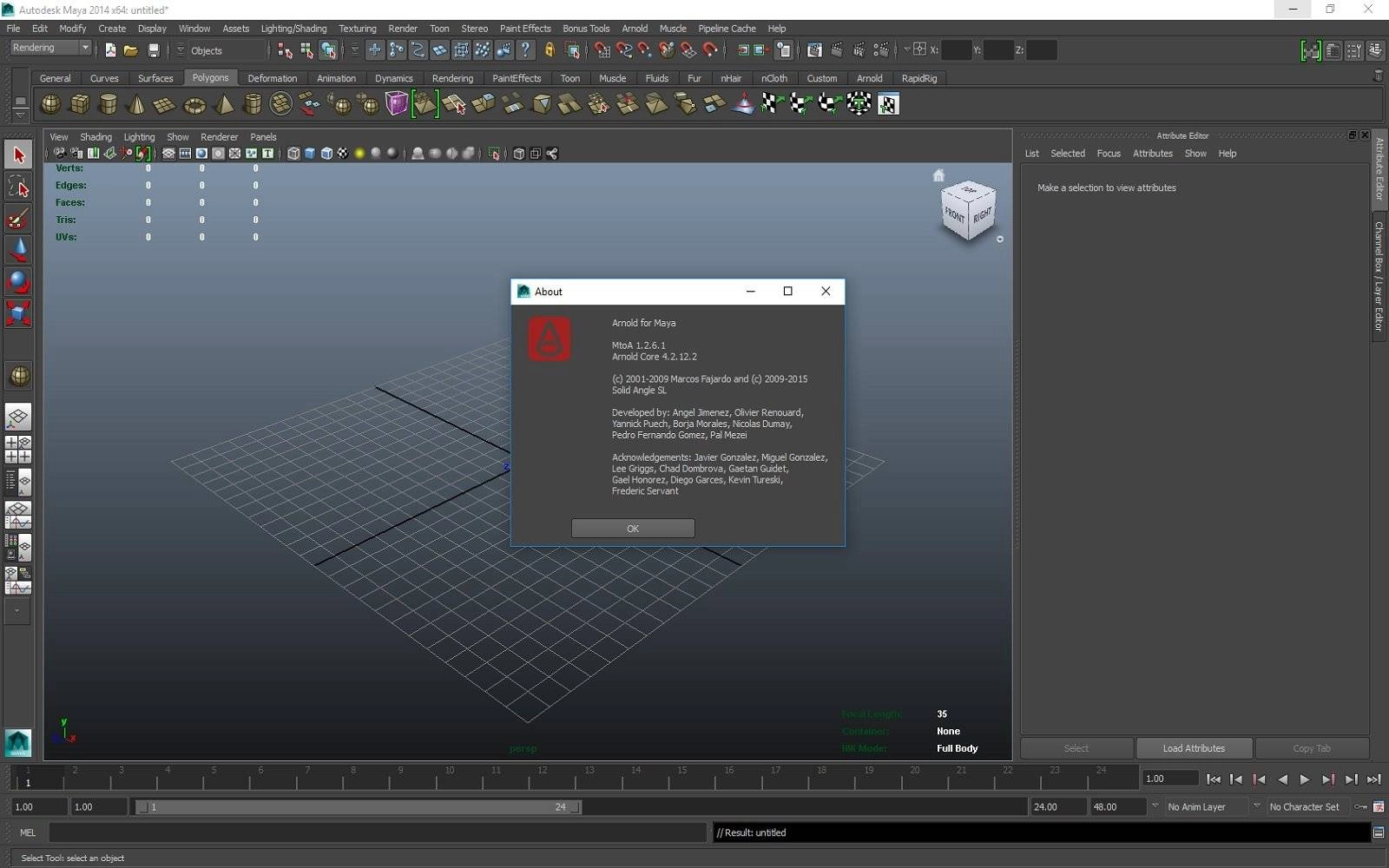The image size is (1389, 868).
Task: Open the Objects selection mask dropdown
Action: [x=180, y=50]
